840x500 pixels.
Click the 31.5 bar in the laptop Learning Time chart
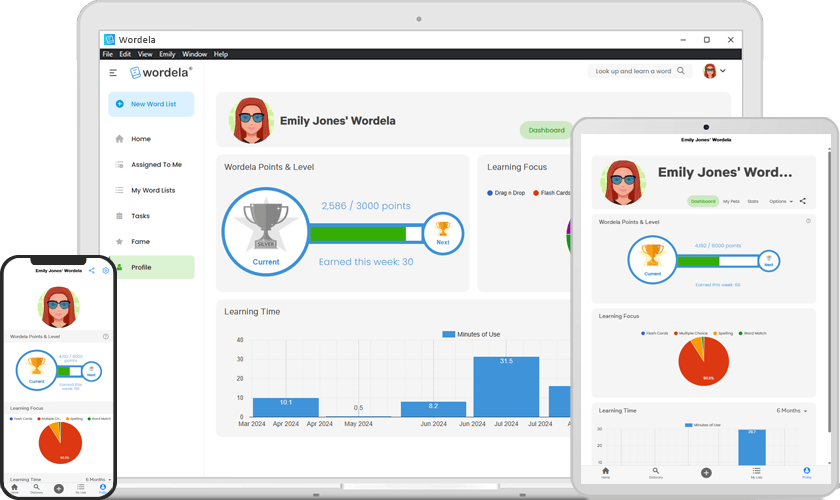tap(506, 386)
